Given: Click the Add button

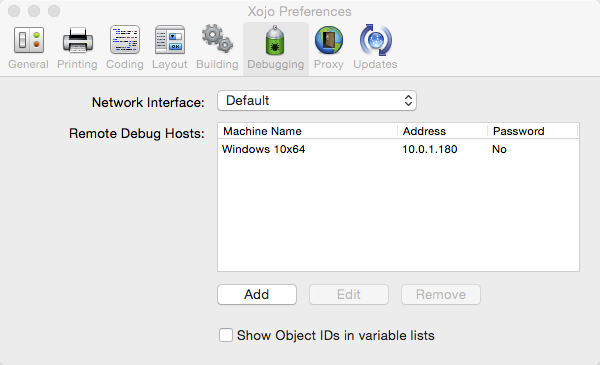Looking at the screenshot, I should (257, 295).
